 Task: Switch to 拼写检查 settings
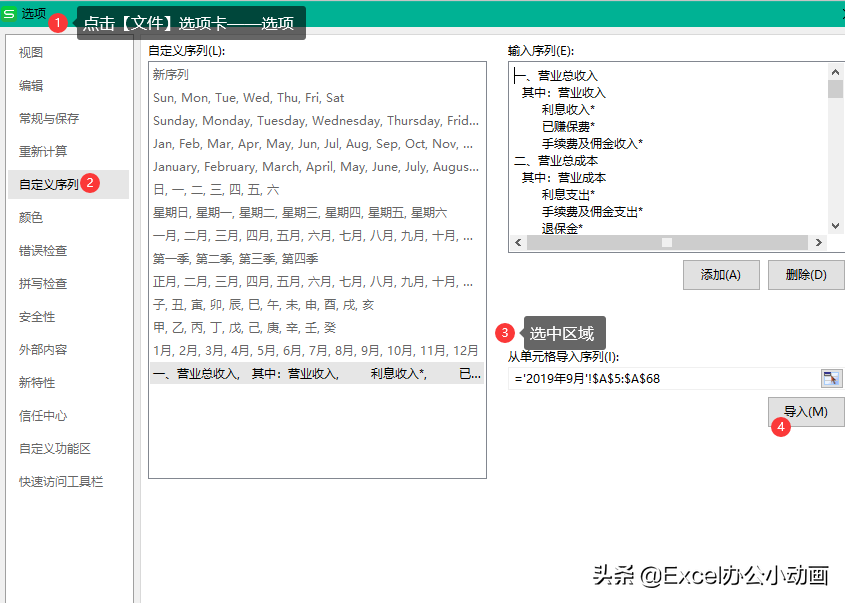[x=43, y=283]
